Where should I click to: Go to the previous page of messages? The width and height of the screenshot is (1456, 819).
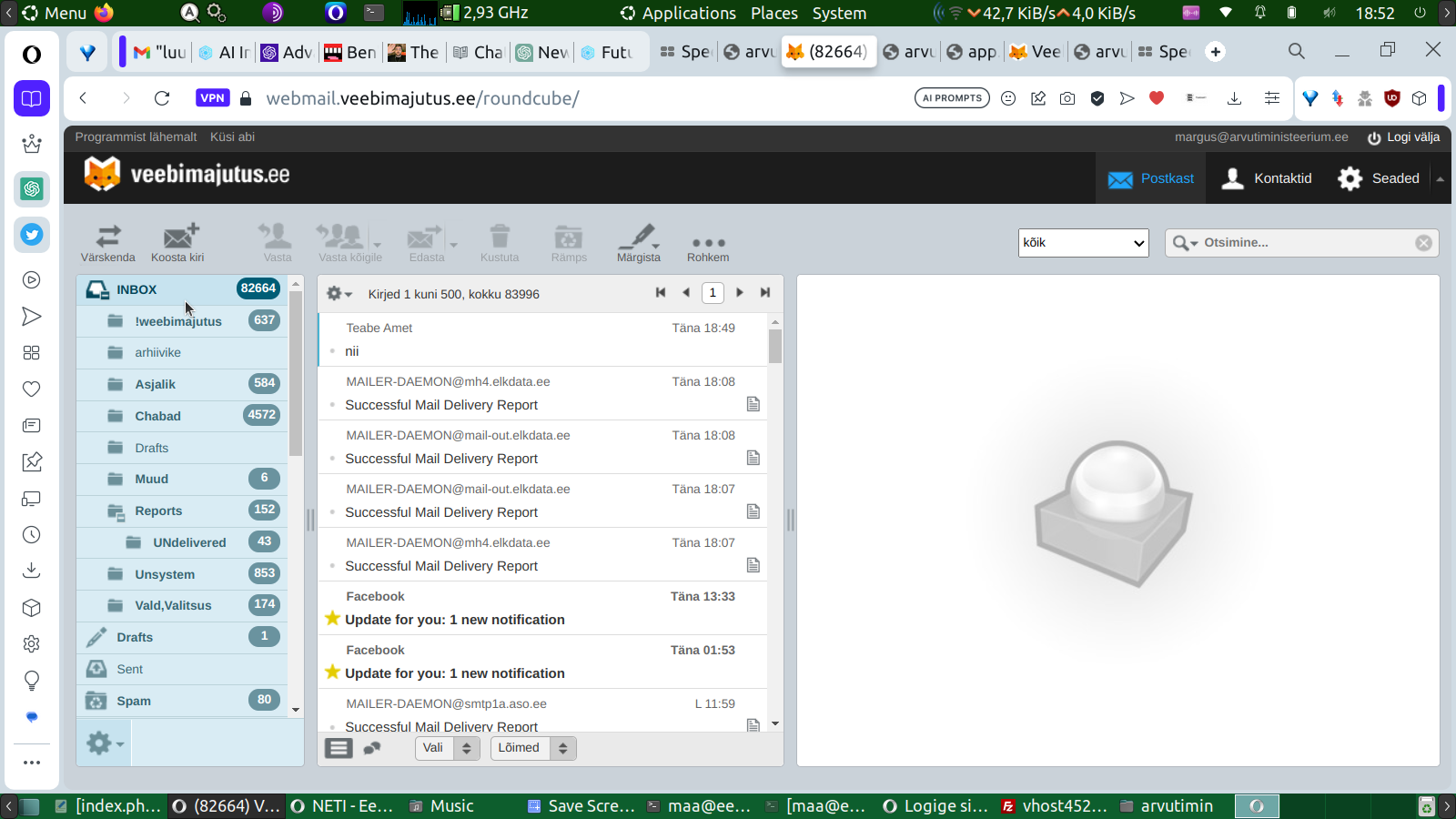click(x=686, y=292)
